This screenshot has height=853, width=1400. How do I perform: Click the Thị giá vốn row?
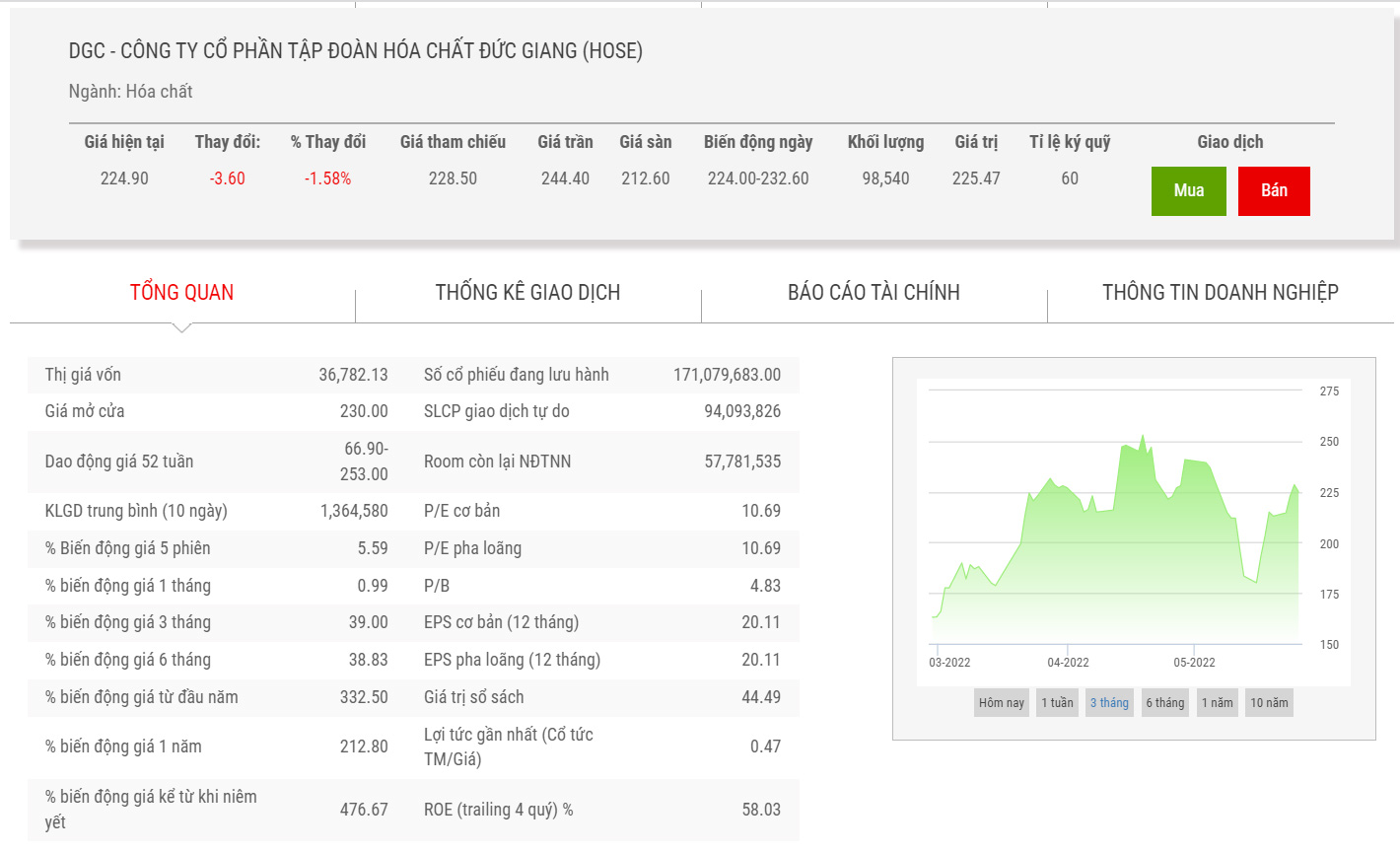point(216,375)
